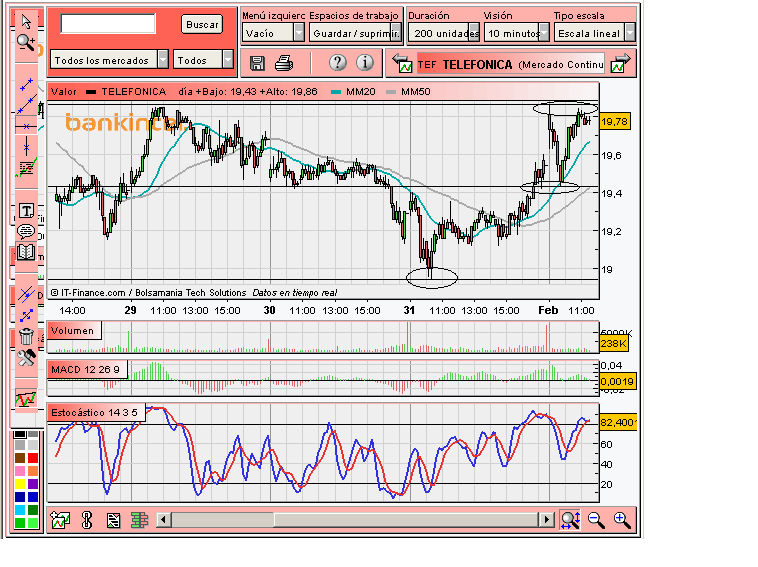Open the Duración 200 unidades dropdown
The width and height of the screenshot is (758, 567).
click(x=444, y=33)
